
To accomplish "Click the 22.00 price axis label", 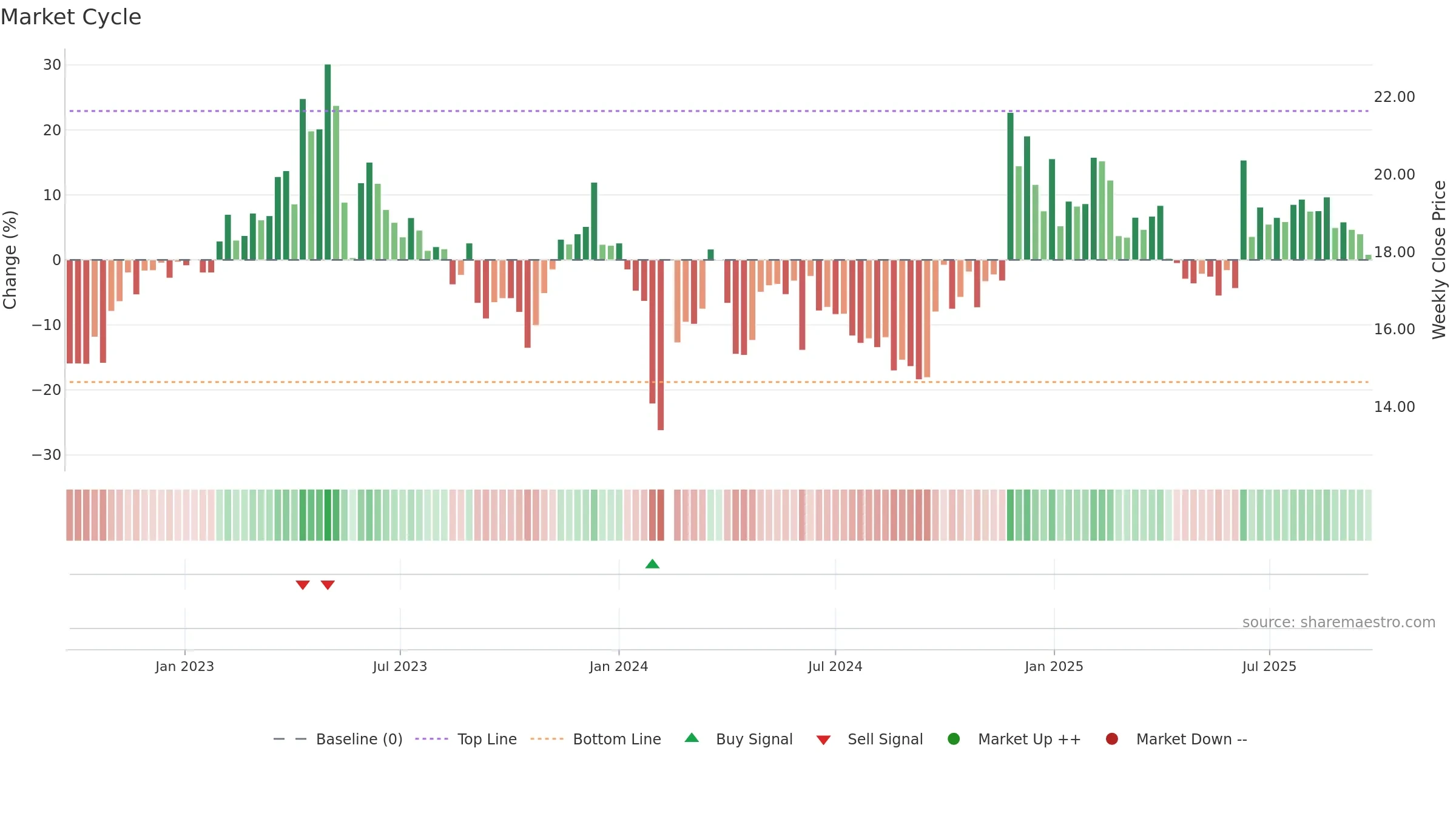I will (x=1394, y=97).
